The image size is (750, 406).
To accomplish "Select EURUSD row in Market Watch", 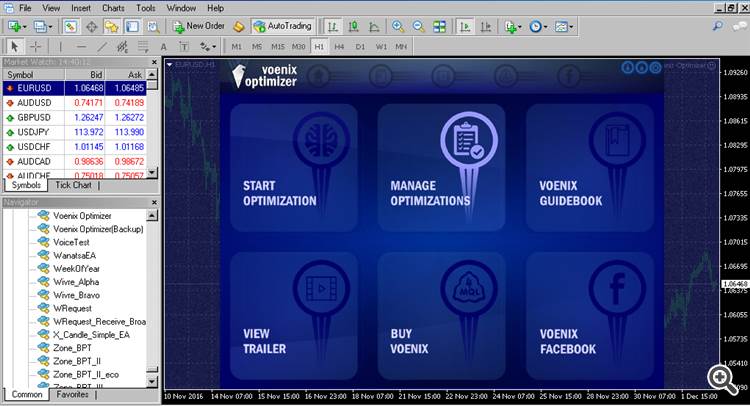I will [75, 88].
